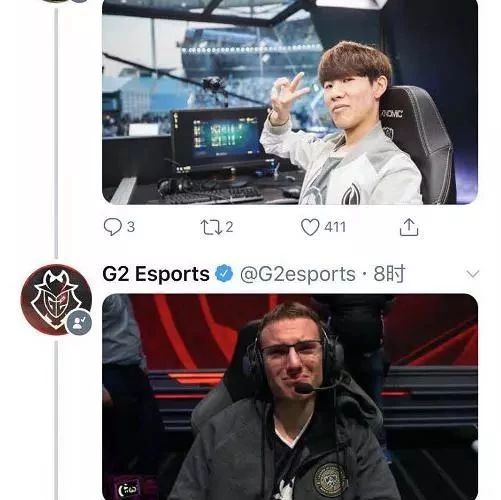Screen dimensions: 501x500
Task: Click the retweet count 2
Action: [x=229, y=227]
